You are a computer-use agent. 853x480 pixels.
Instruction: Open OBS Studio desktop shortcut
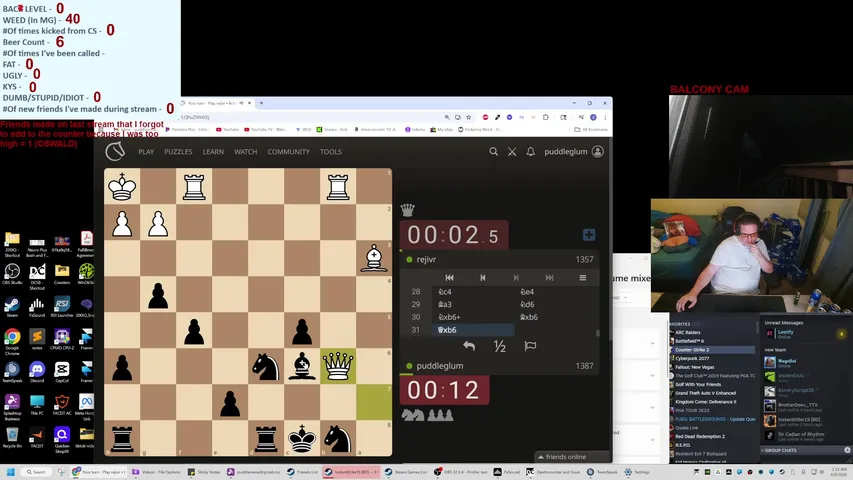pos(12,274)
